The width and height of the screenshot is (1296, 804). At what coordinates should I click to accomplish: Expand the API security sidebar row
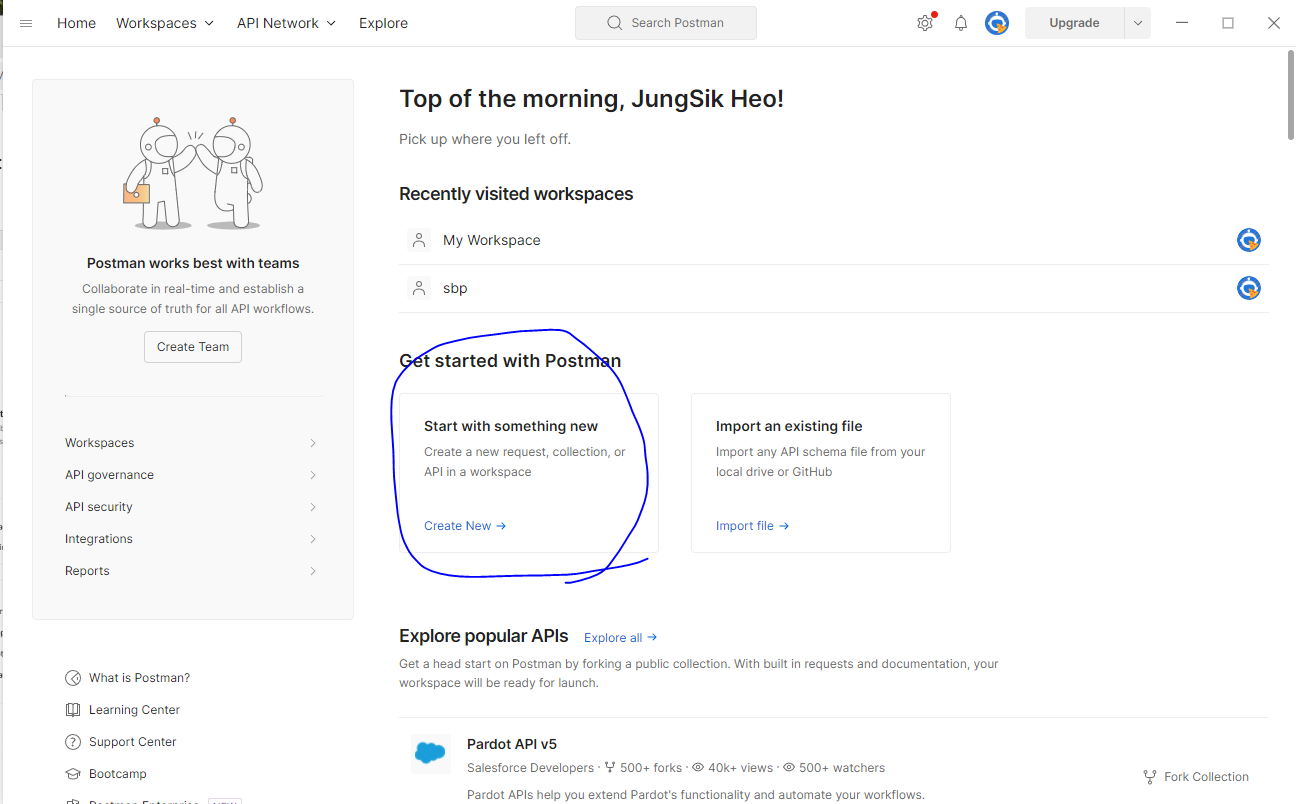[x=190, y=507]
